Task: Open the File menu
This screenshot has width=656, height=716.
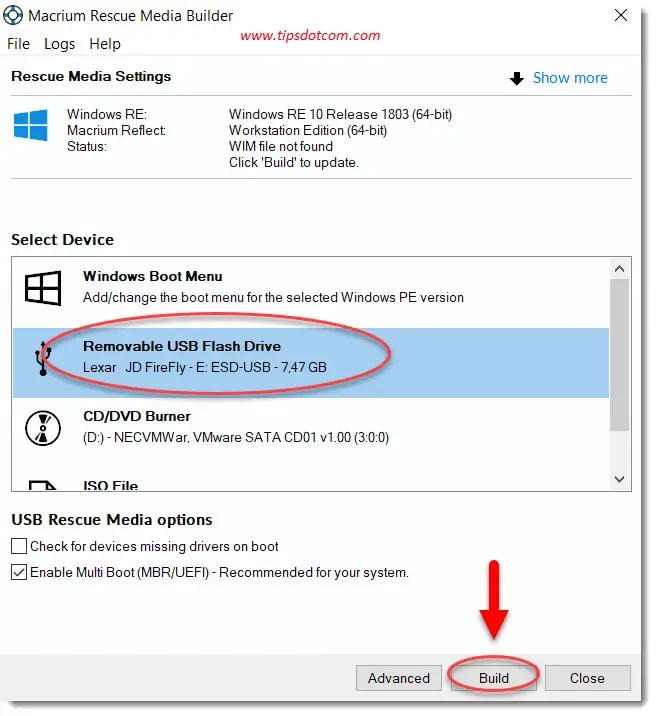Action: pos(19,44)
